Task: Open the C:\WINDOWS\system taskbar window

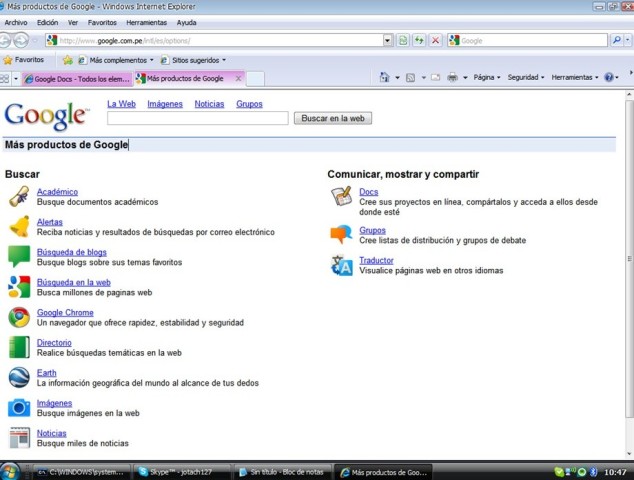Action: pyautogui.click(x=82, y=472)
